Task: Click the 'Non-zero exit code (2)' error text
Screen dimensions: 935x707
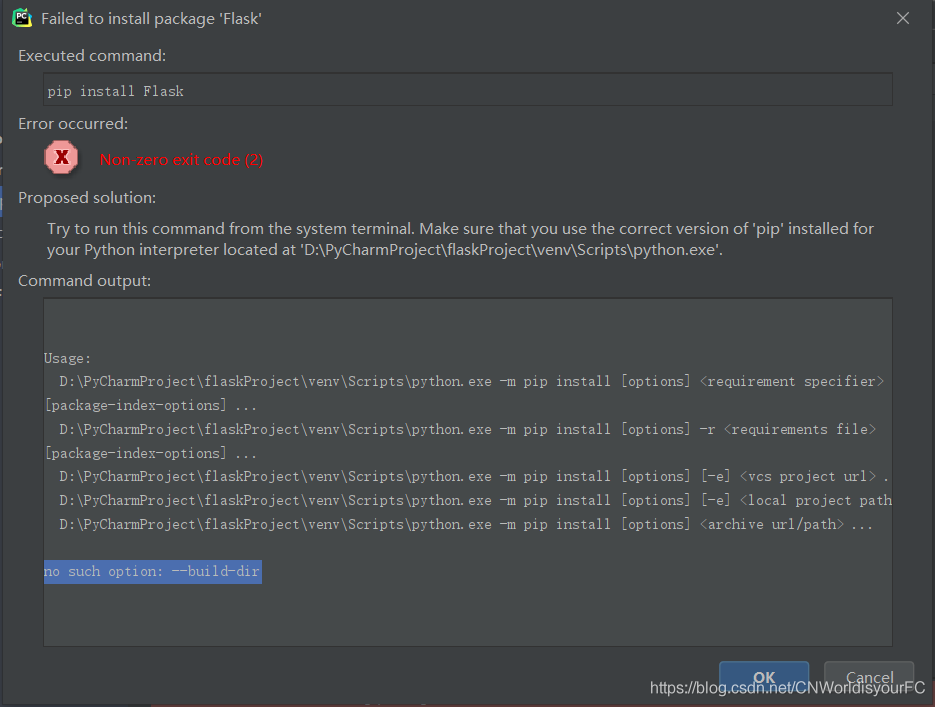Action: pos(181,159)
